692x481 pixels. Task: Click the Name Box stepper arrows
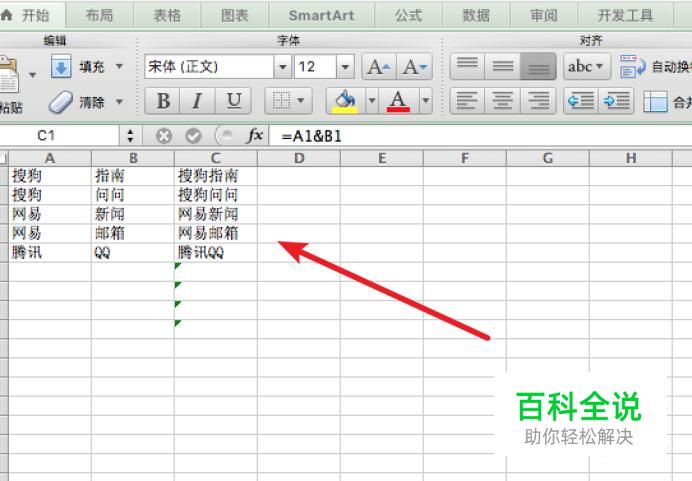point(130,135)
